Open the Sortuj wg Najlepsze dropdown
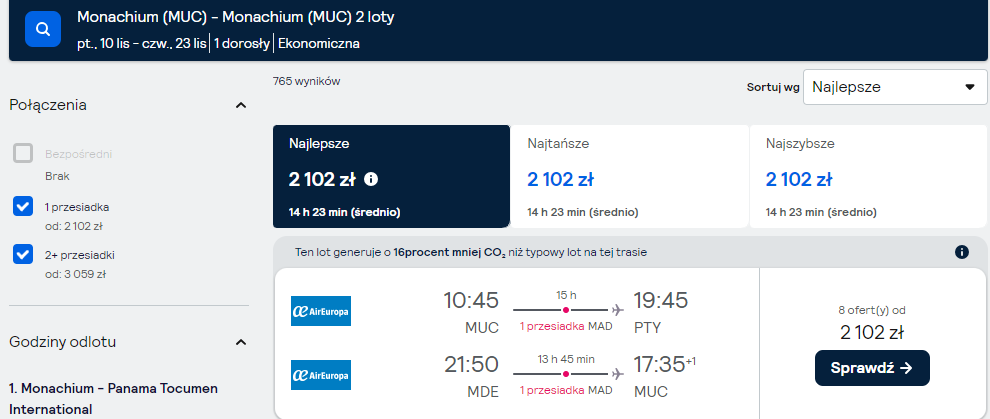The width and height of the screenshot is (990, 419). (895, 87)
